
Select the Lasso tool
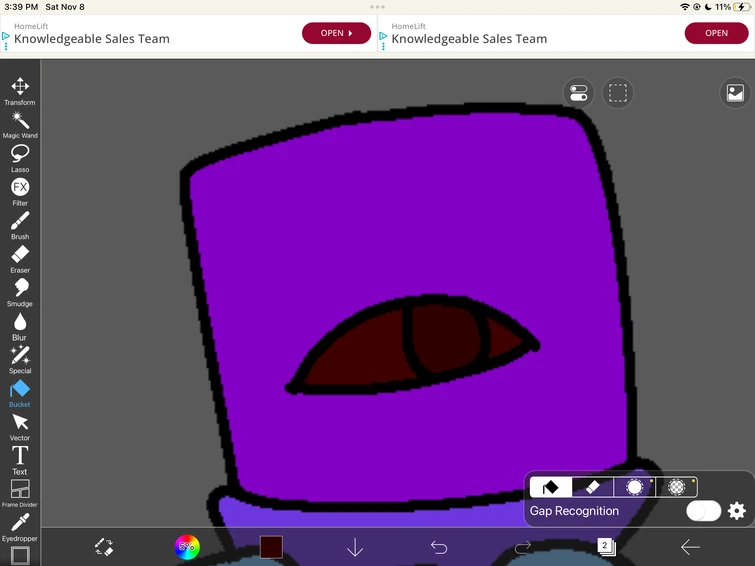point(20,158)
